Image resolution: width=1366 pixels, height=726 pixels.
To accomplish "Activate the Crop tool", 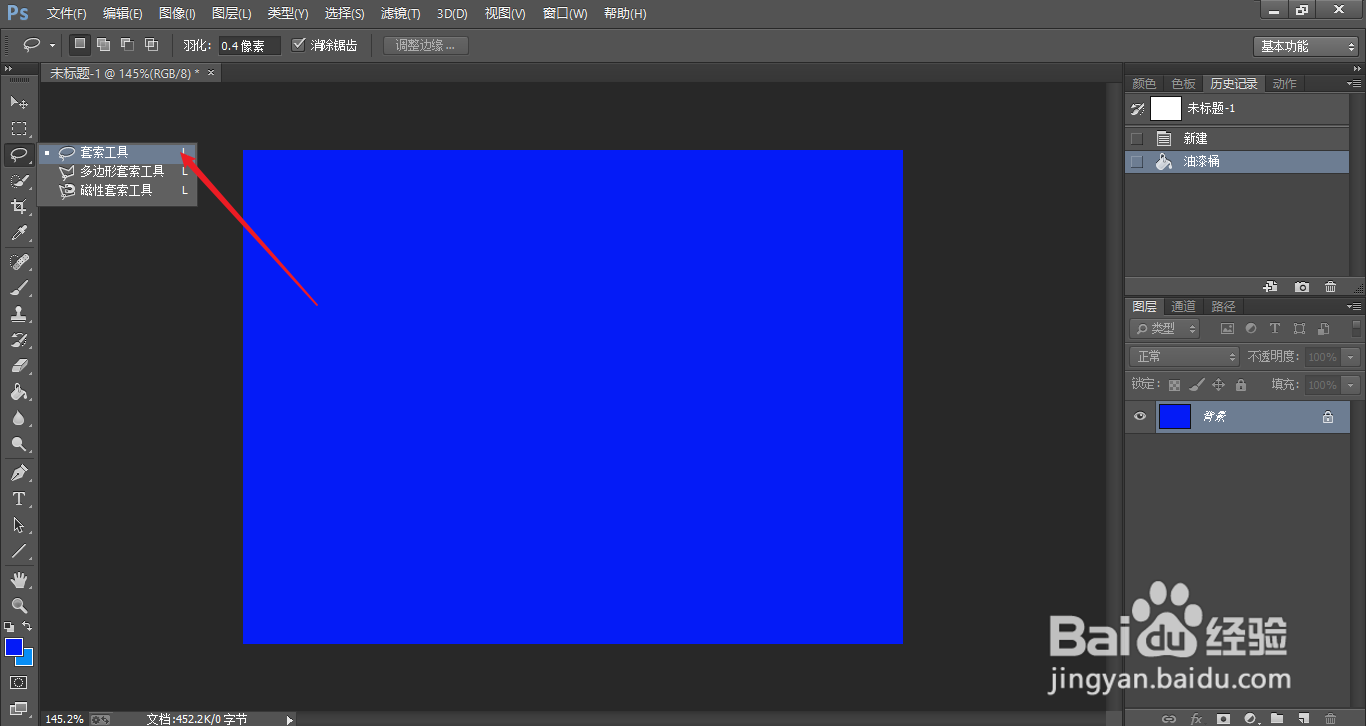I will point(19,207).
